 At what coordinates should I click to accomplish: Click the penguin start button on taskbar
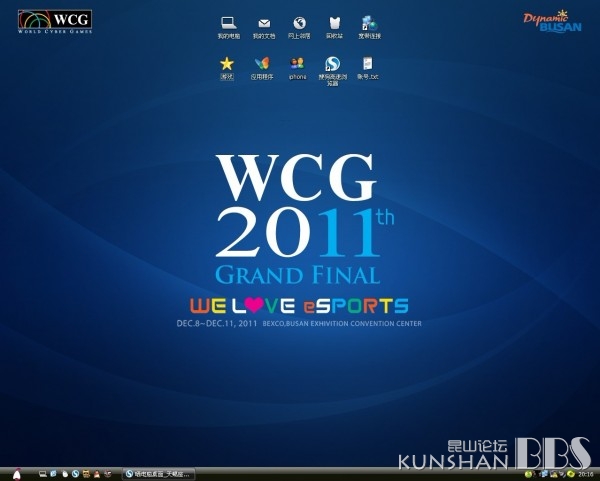point(16,474)
